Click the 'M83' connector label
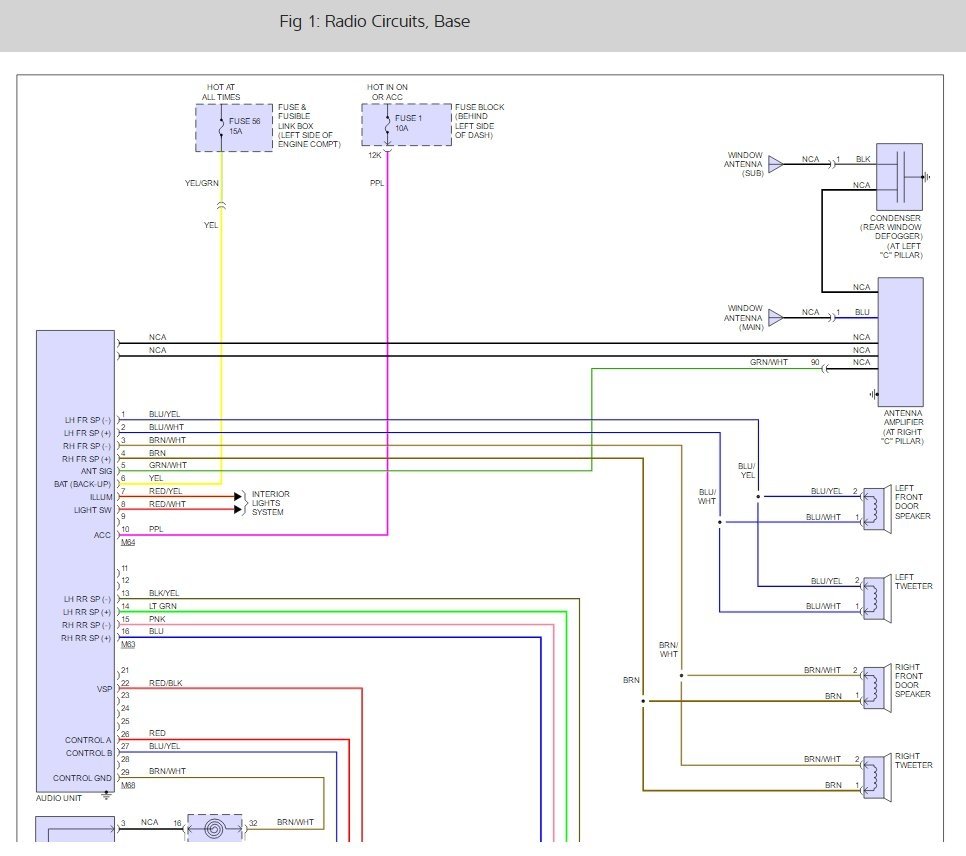 click(x=128, y=645)
